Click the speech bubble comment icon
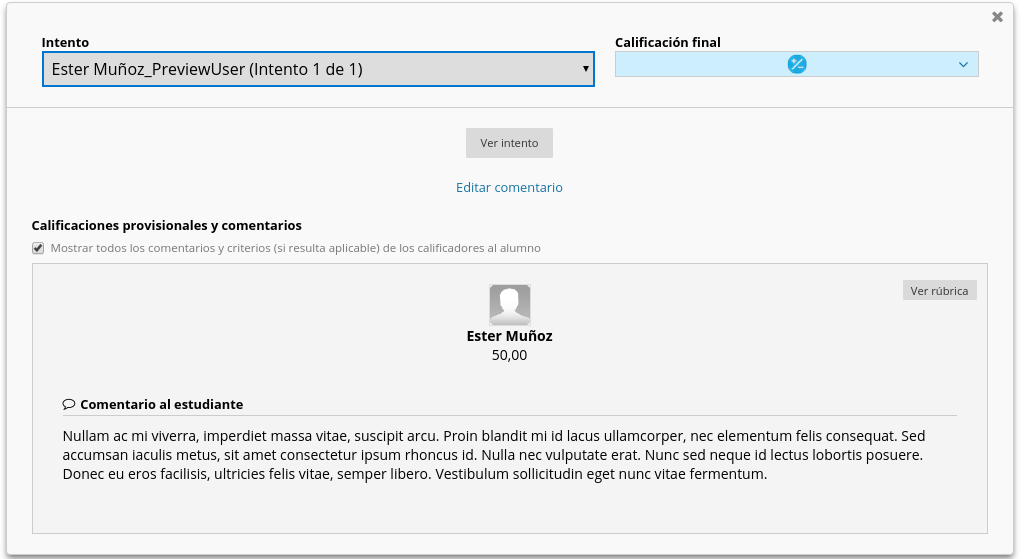 (x=69, y=405)
